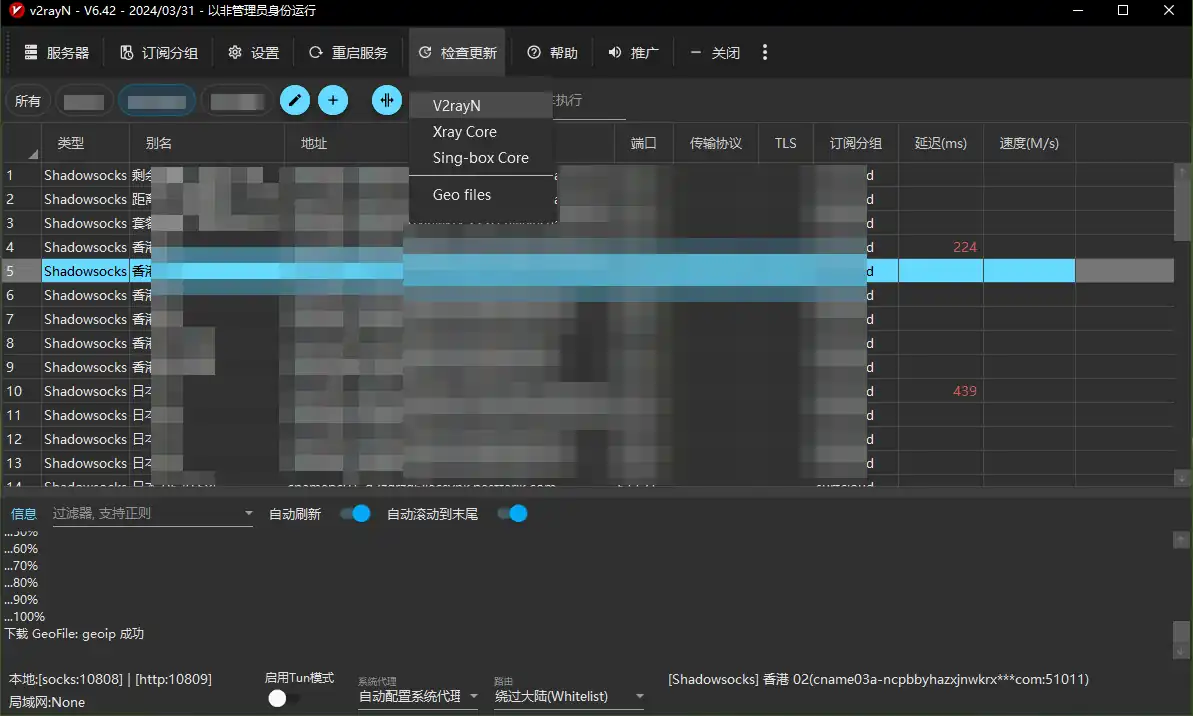Screen dimensions: 1193x716
Task: Select the third blurred group tab
Action: [237, 101]
